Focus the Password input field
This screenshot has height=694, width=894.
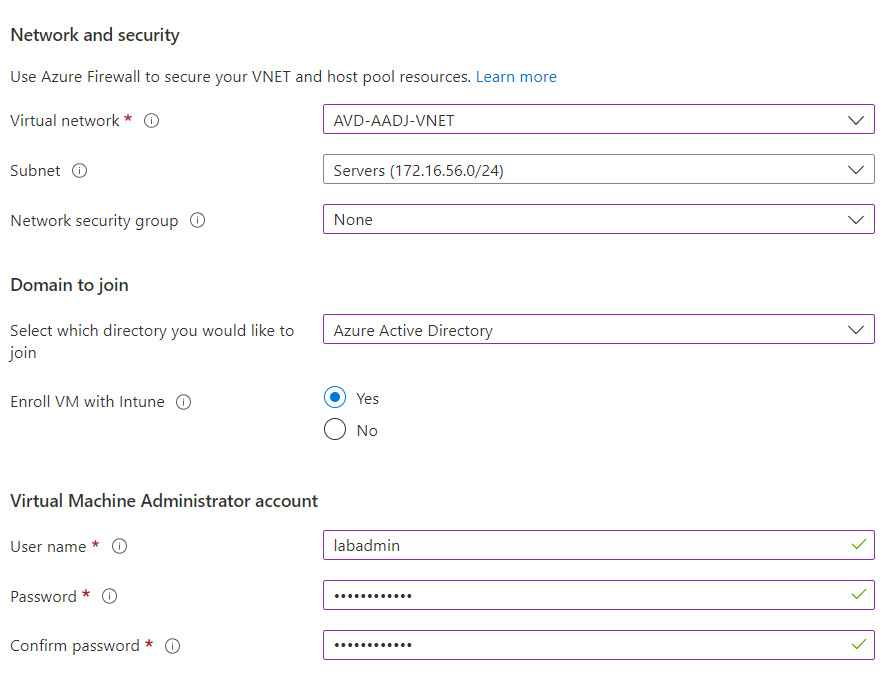pyautogui.click(x=585, y=595)
